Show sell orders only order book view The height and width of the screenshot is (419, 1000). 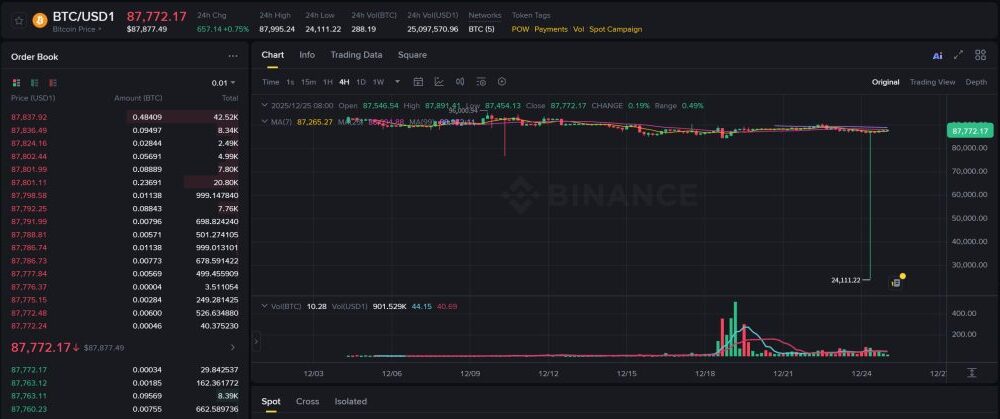pyautogui.click(x=53, y=83)
